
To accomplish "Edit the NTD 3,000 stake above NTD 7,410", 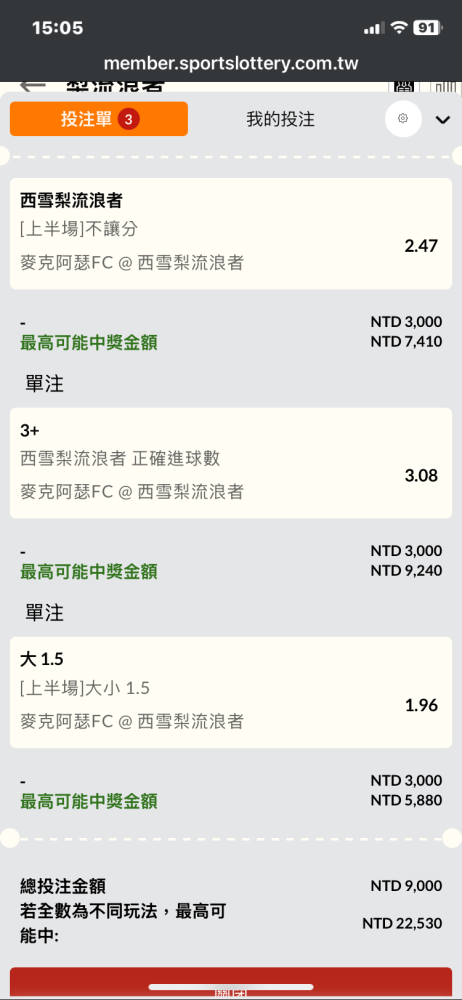I will [x=406, y=321].
